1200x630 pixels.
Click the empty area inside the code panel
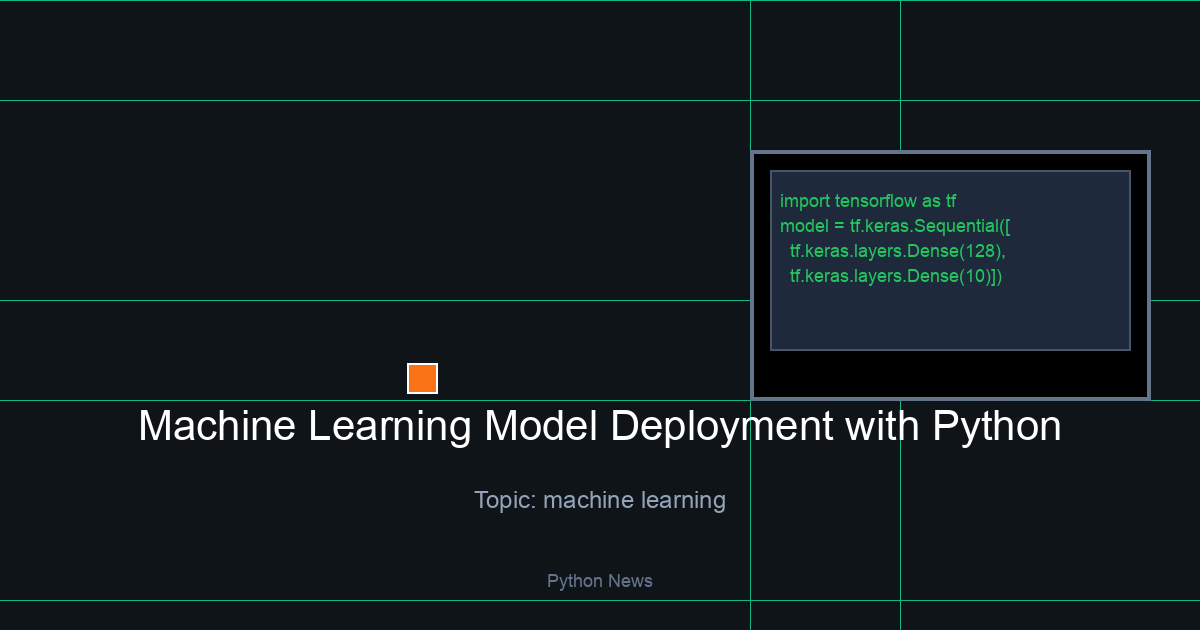950,320
